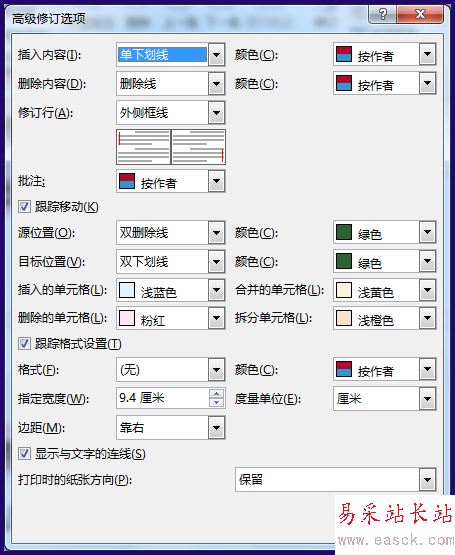Open the 删除内容 颜色 dropdown
Image resolution: width=455 pixels, height=555 pixels.
(385, 83)
